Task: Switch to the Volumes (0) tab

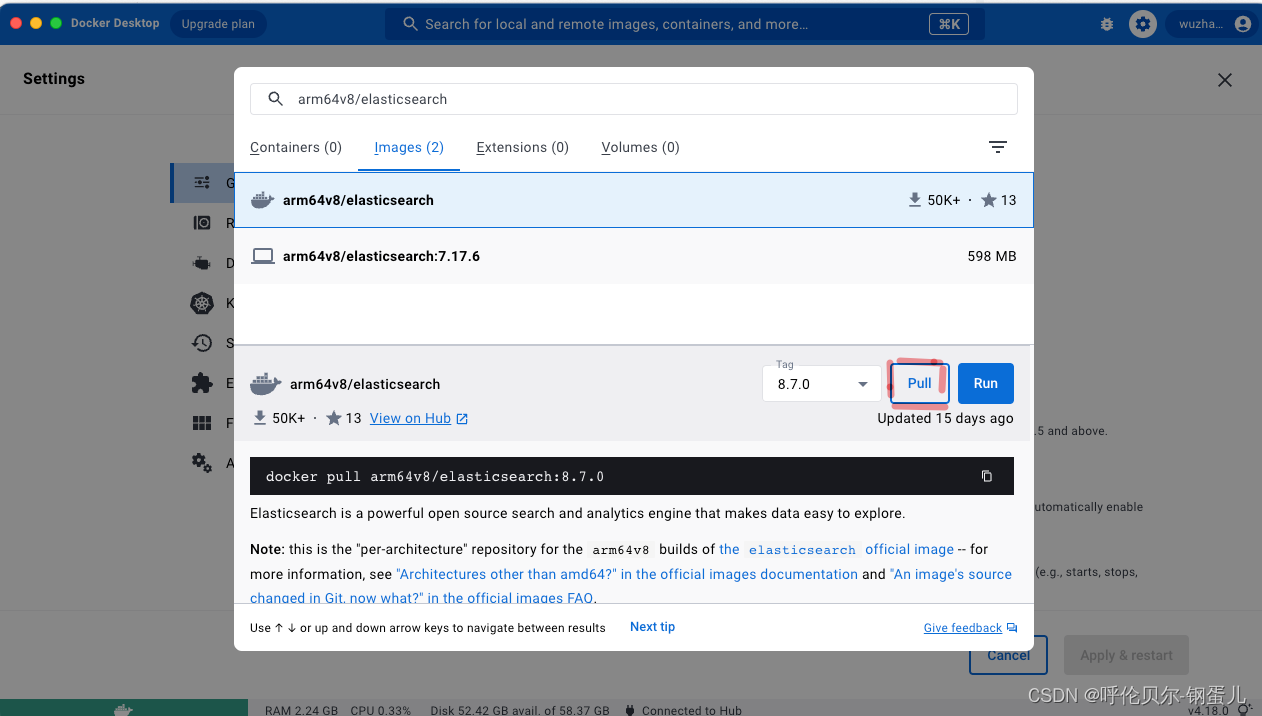Action: point(640,147)
